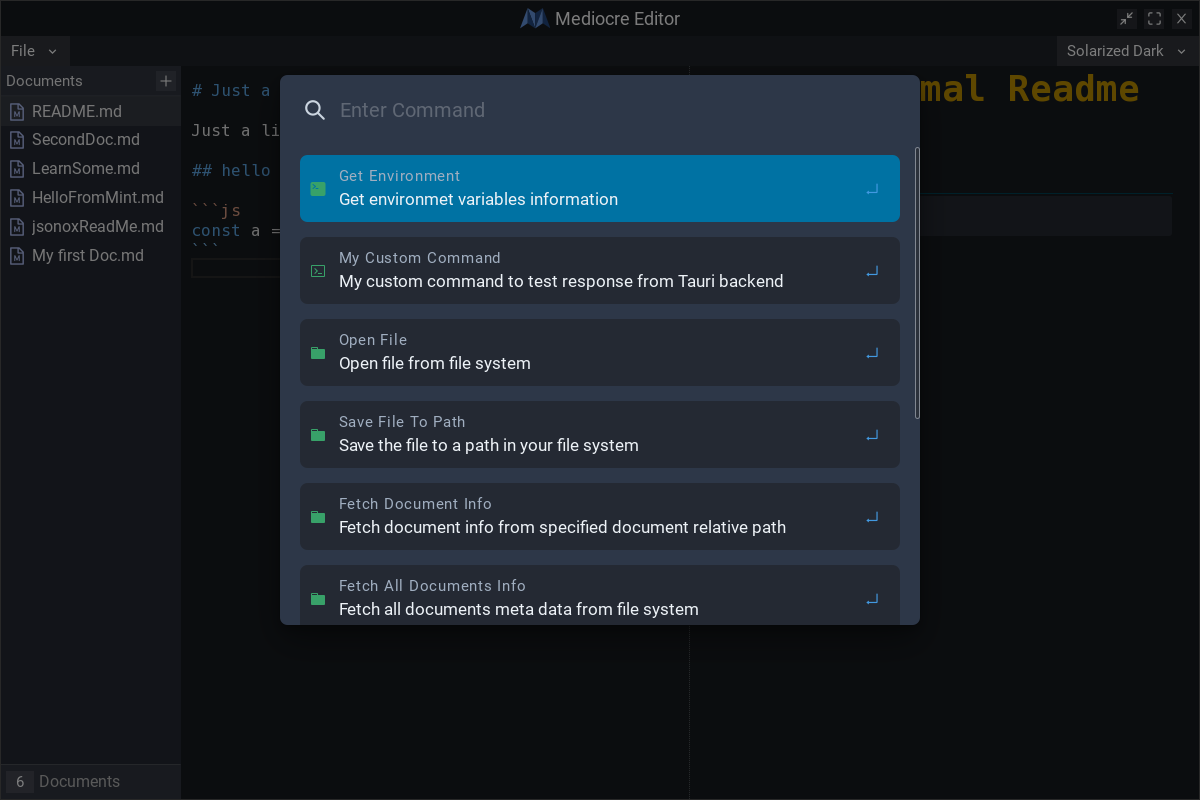Click the folder icon beside Save File To Path
1200x800 pixels.
pos(318,435)
